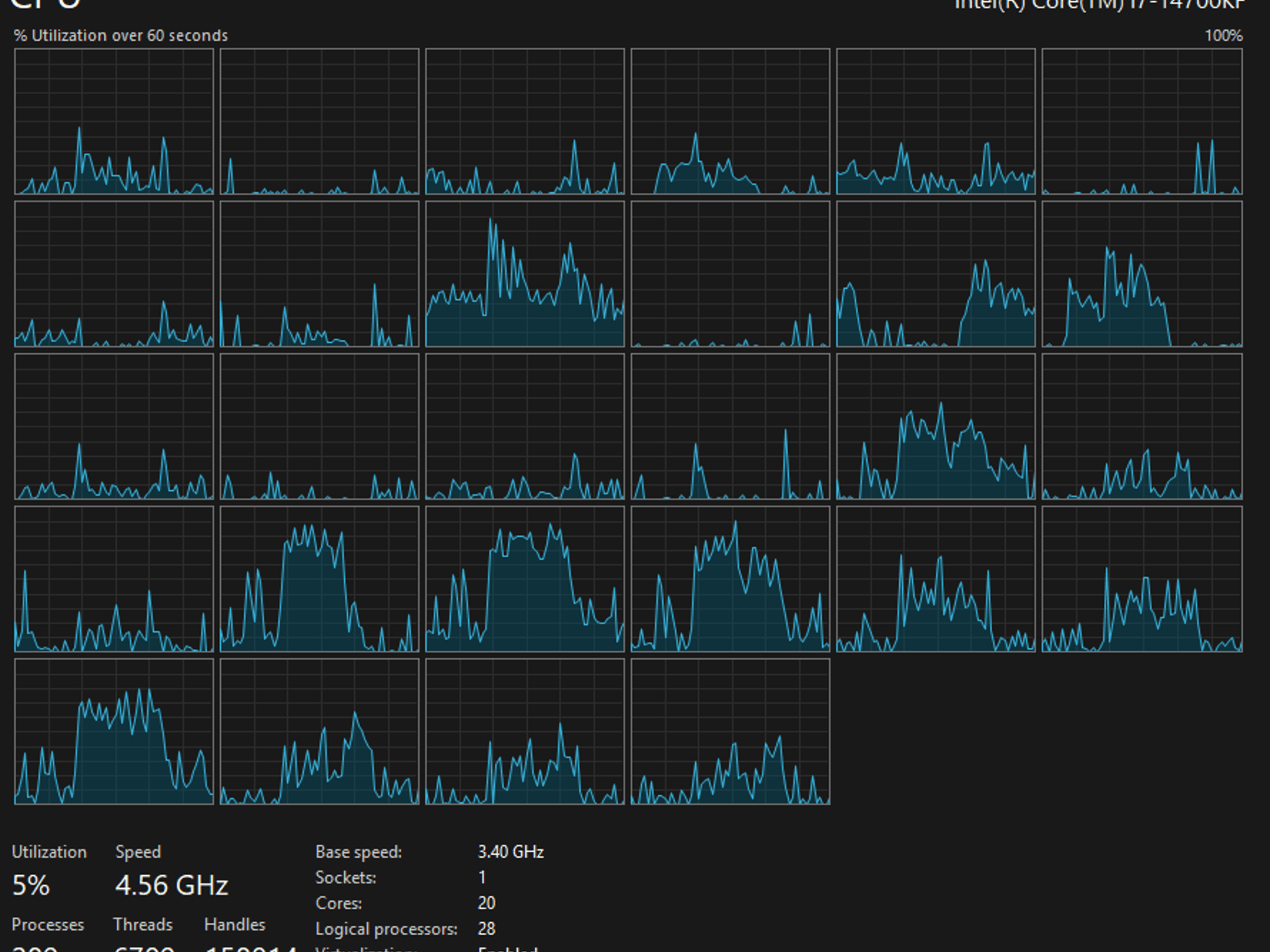Select the 4.56 GHz speed value

[172, 885]
